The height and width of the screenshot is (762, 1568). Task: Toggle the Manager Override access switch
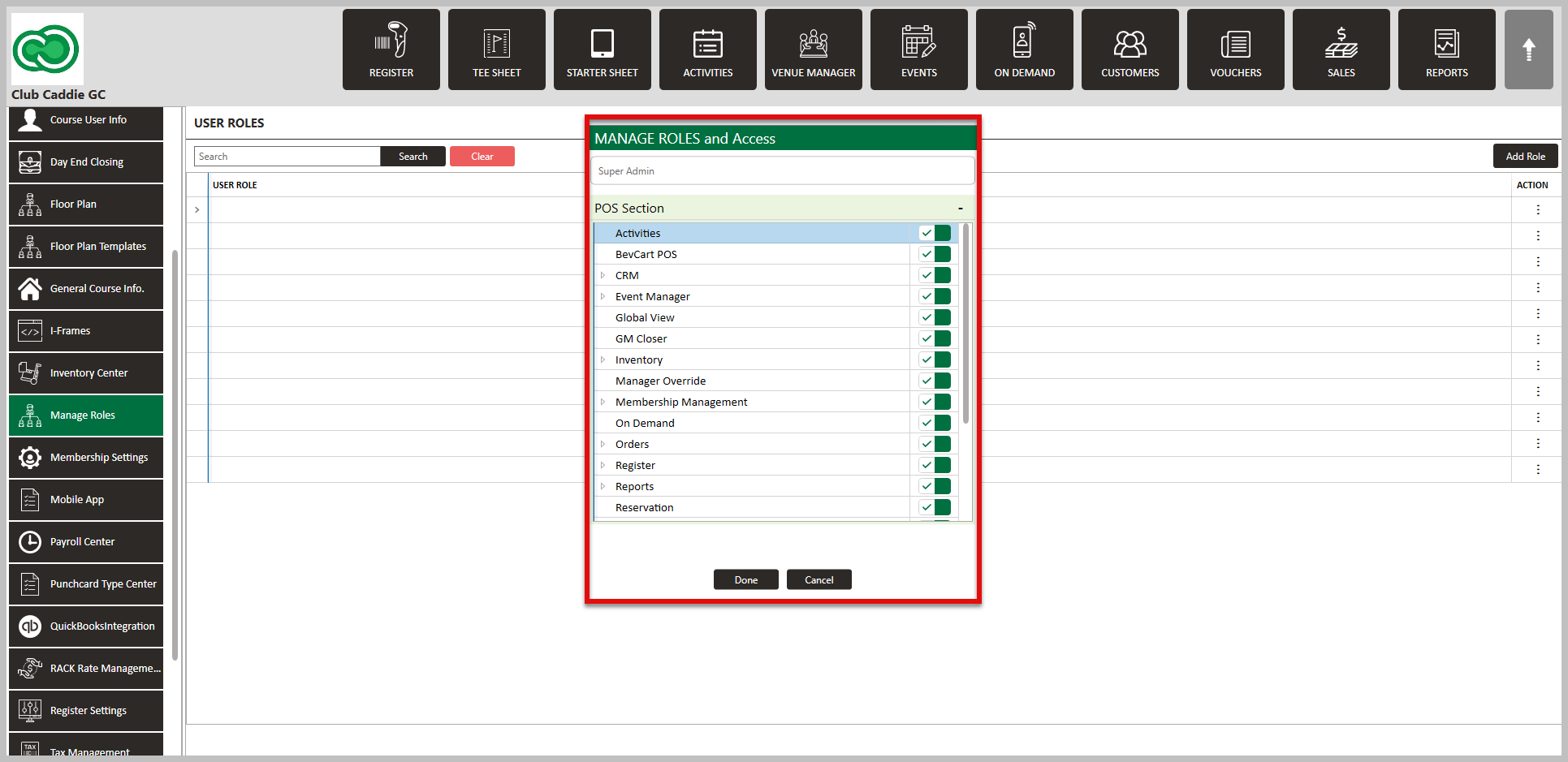click(x=935, y=381)
